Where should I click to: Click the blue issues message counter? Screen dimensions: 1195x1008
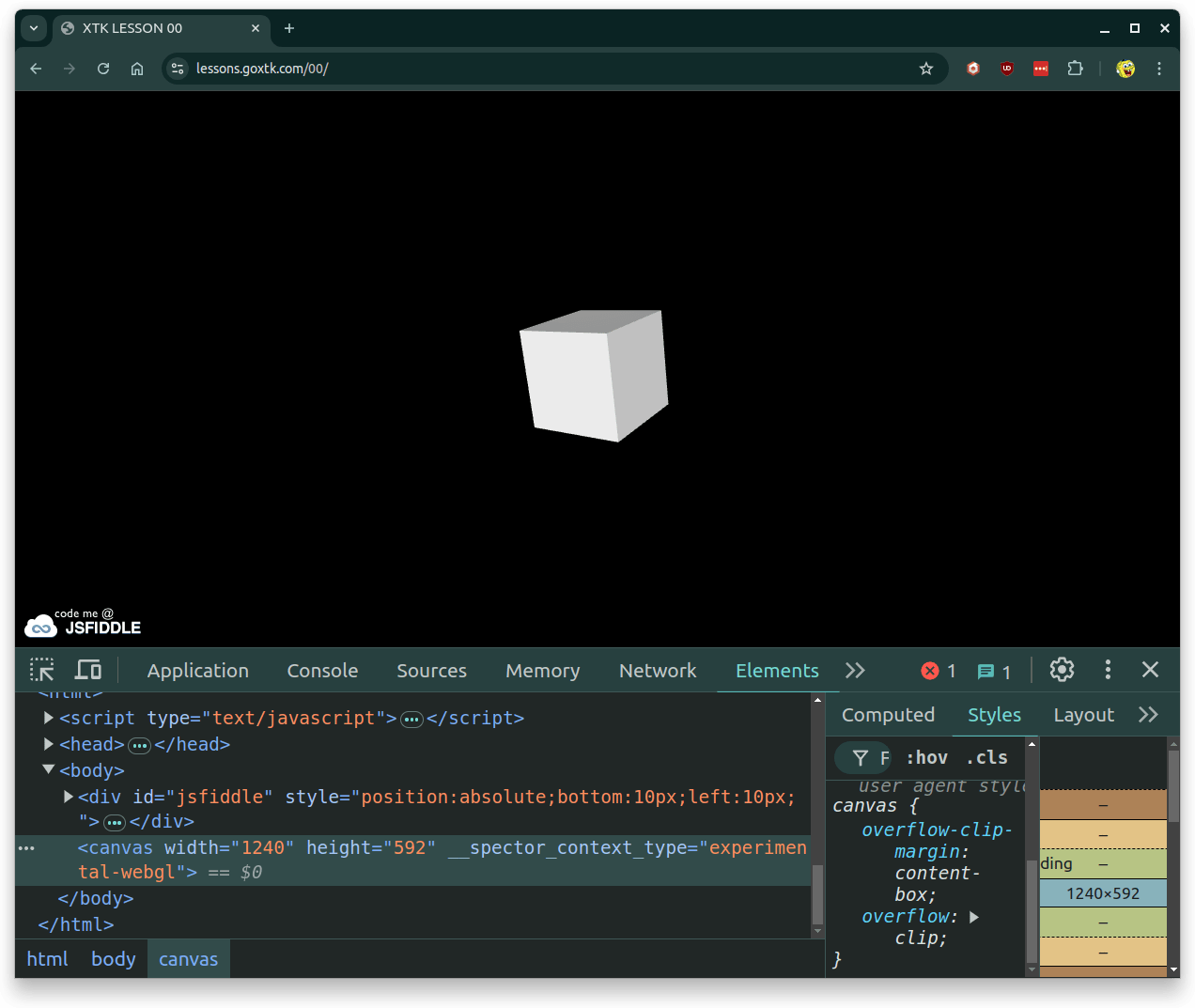(x=994, y=672)
